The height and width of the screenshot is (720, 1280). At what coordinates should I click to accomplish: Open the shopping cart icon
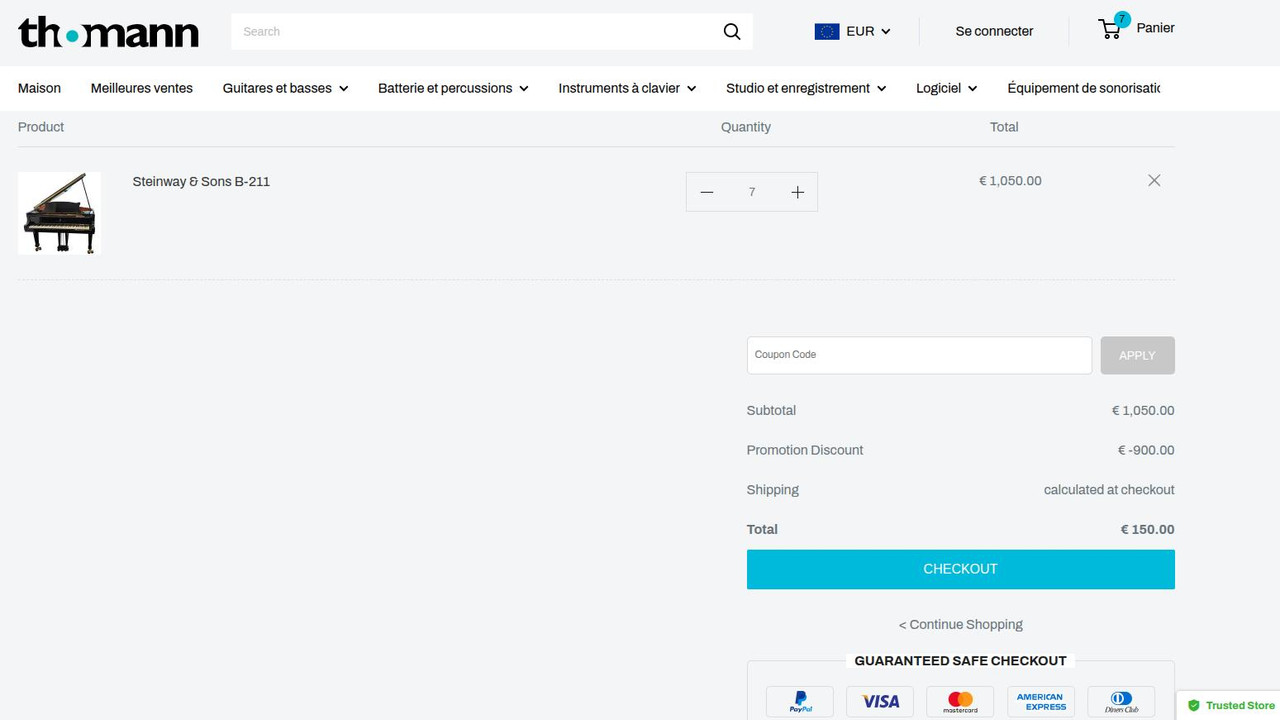(1110, 29)
